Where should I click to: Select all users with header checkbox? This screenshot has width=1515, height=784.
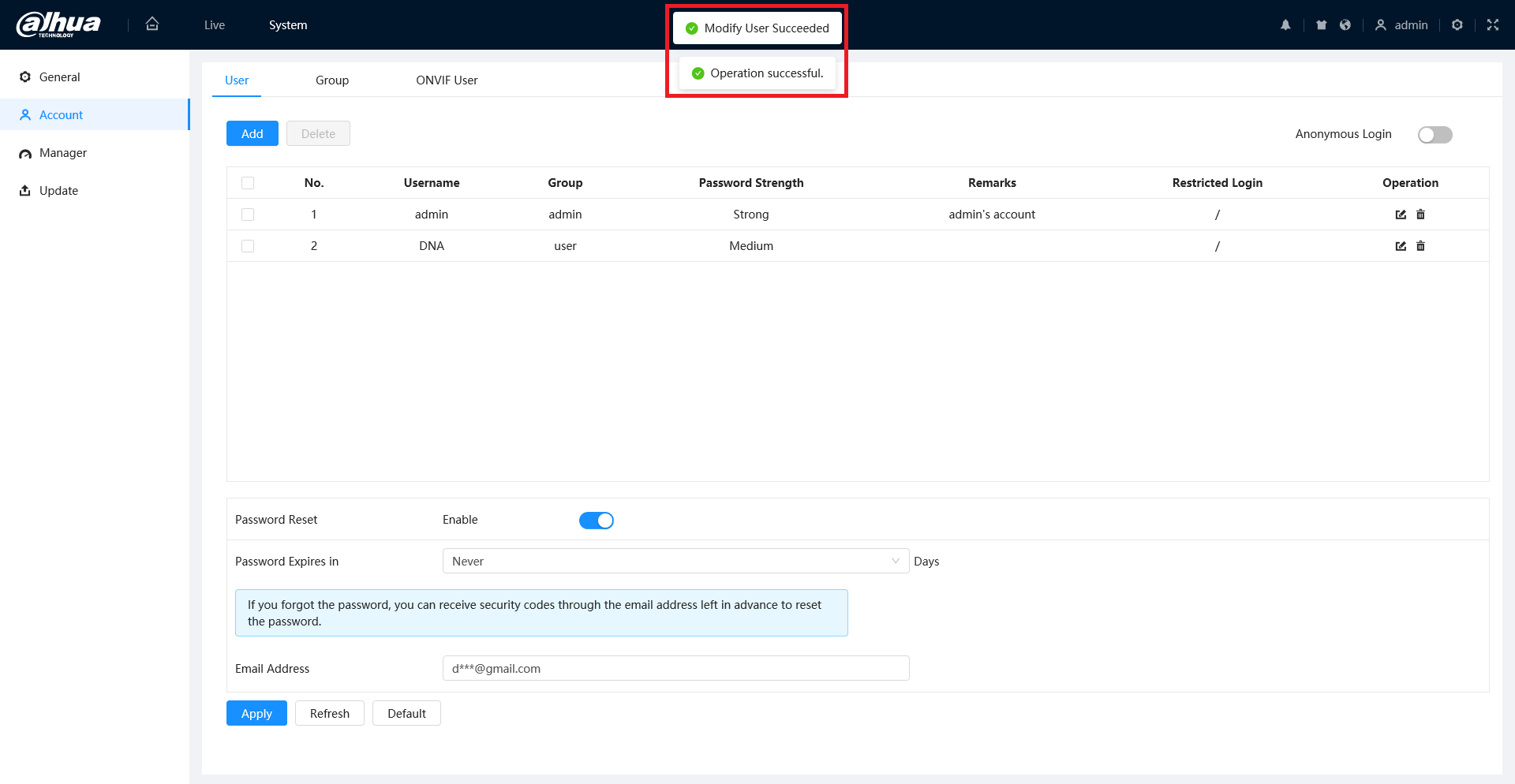pos(248,183)
